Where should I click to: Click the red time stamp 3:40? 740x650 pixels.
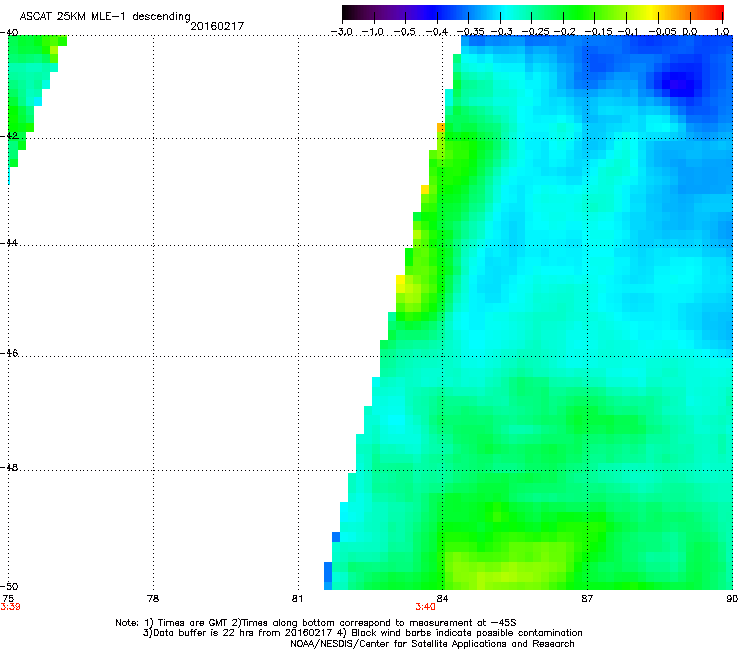click(425, 607)
